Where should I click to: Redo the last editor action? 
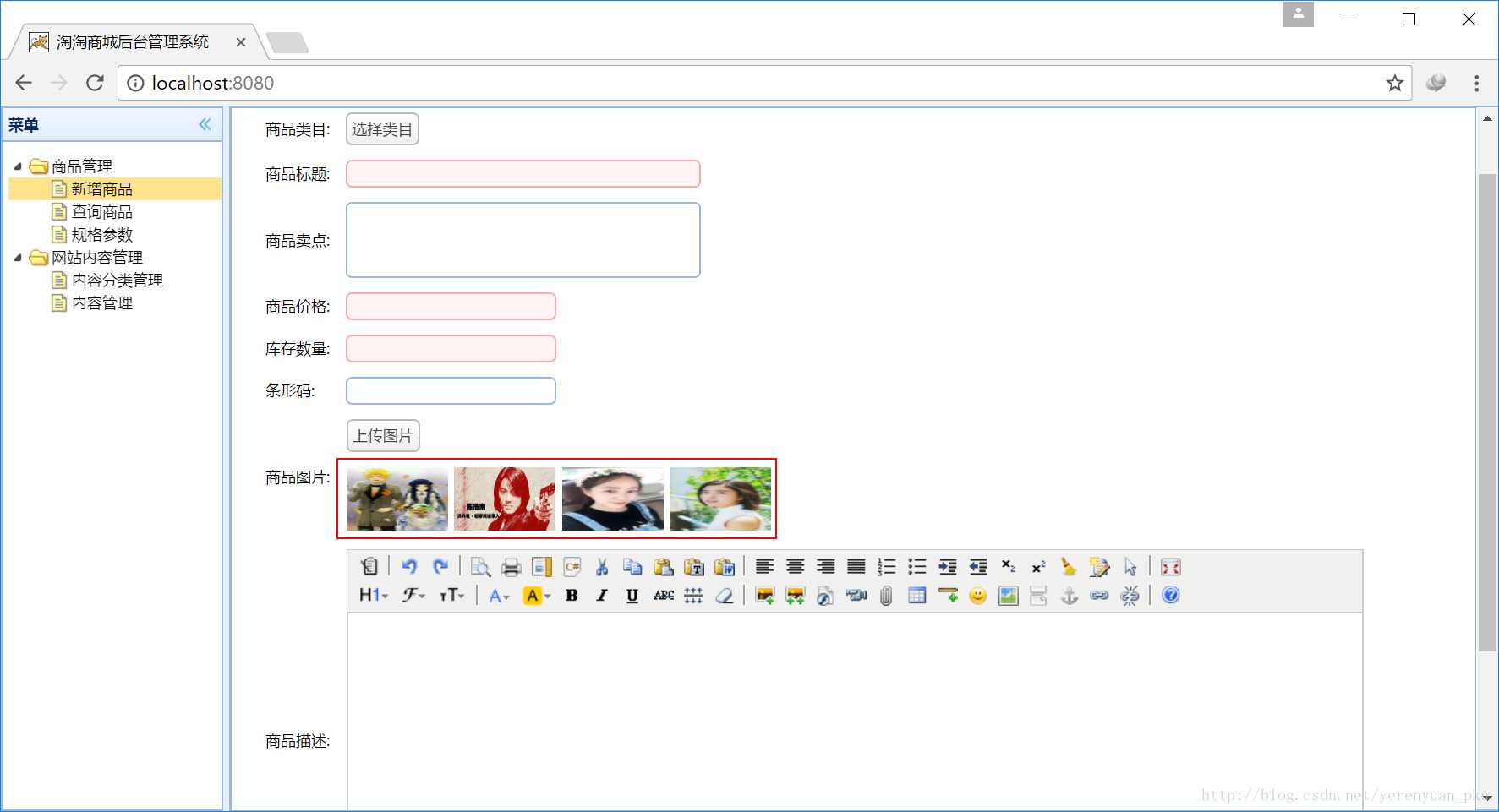(x=440, y=567)
